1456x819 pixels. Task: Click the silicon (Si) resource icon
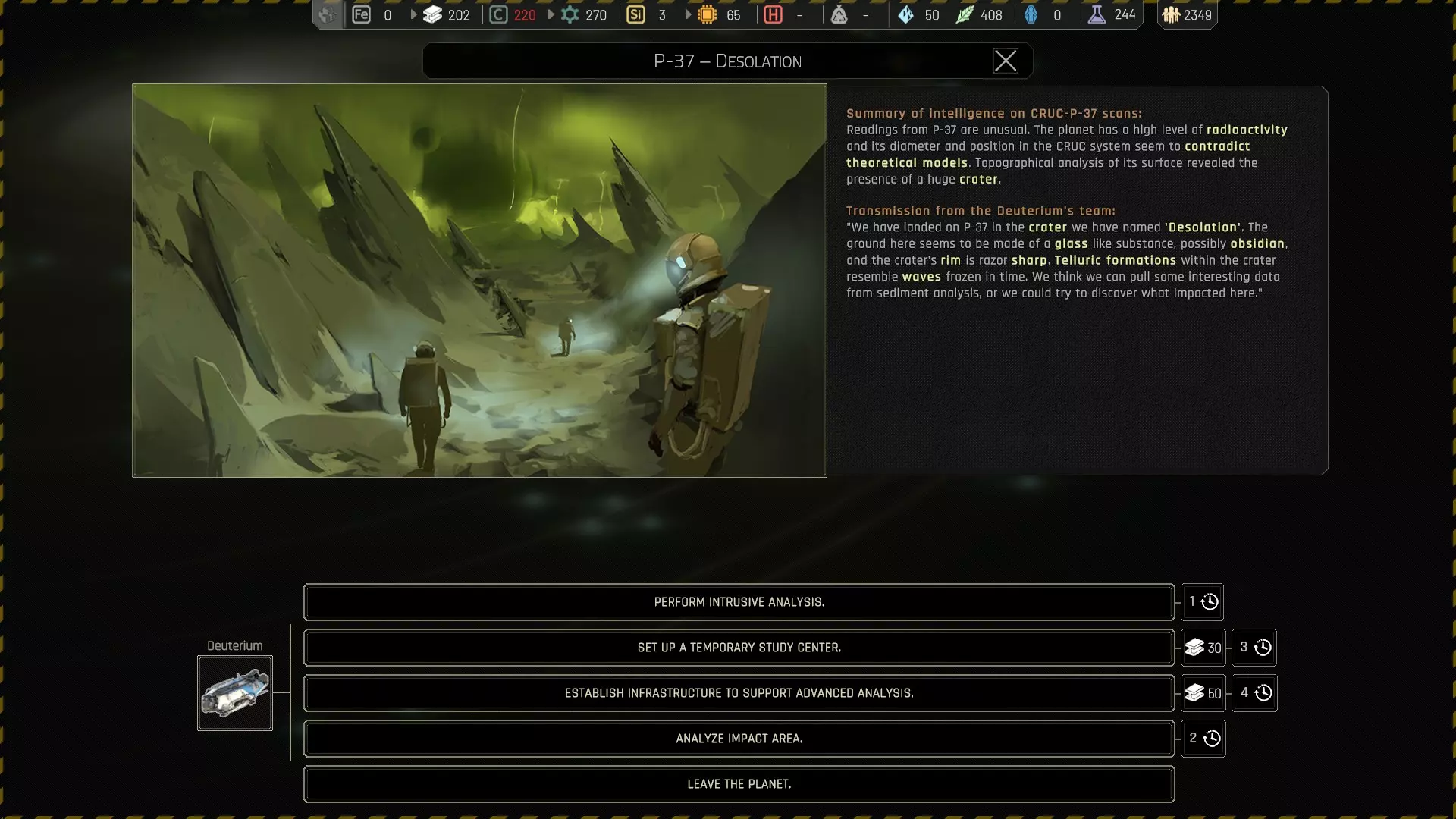(x=635, y=14)
